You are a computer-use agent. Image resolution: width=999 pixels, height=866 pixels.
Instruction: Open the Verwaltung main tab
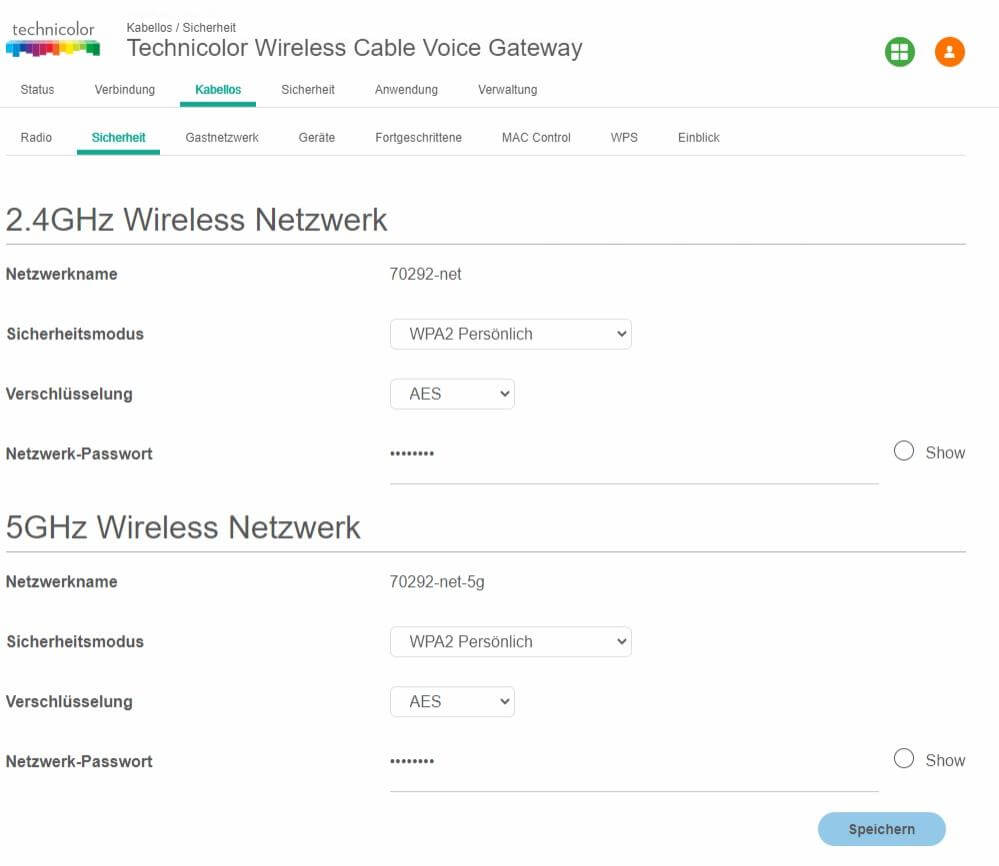[x=507, y=90]
